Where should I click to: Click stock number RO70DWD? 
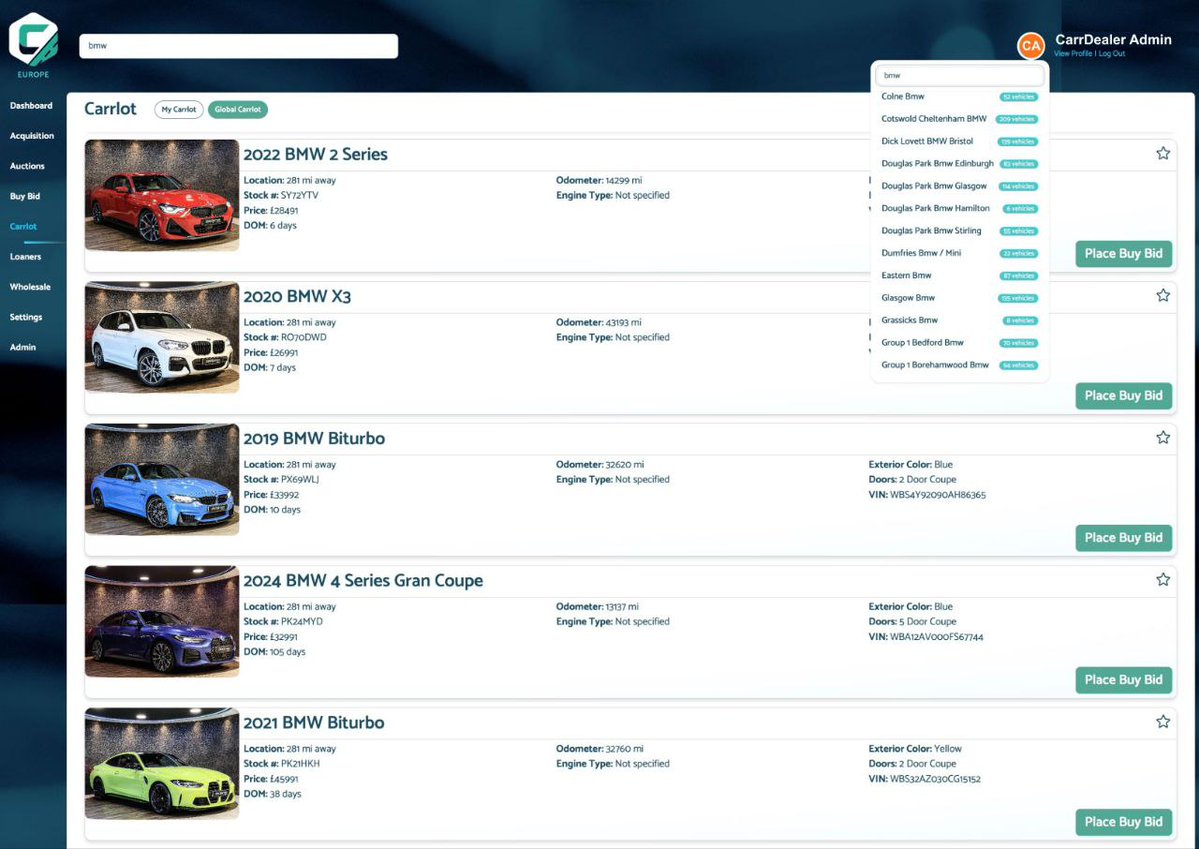pos(304,337)
